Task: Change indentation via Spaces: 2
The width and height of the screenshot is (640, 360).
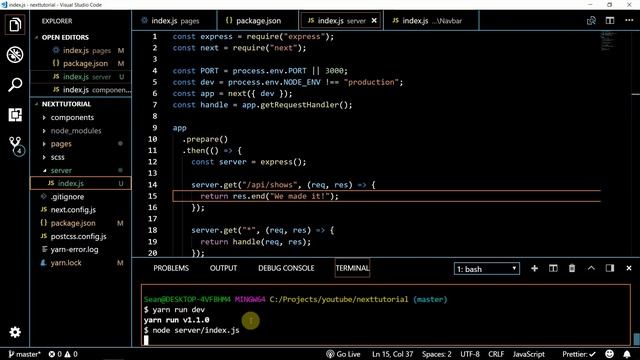Action: [x=436, y=354]
